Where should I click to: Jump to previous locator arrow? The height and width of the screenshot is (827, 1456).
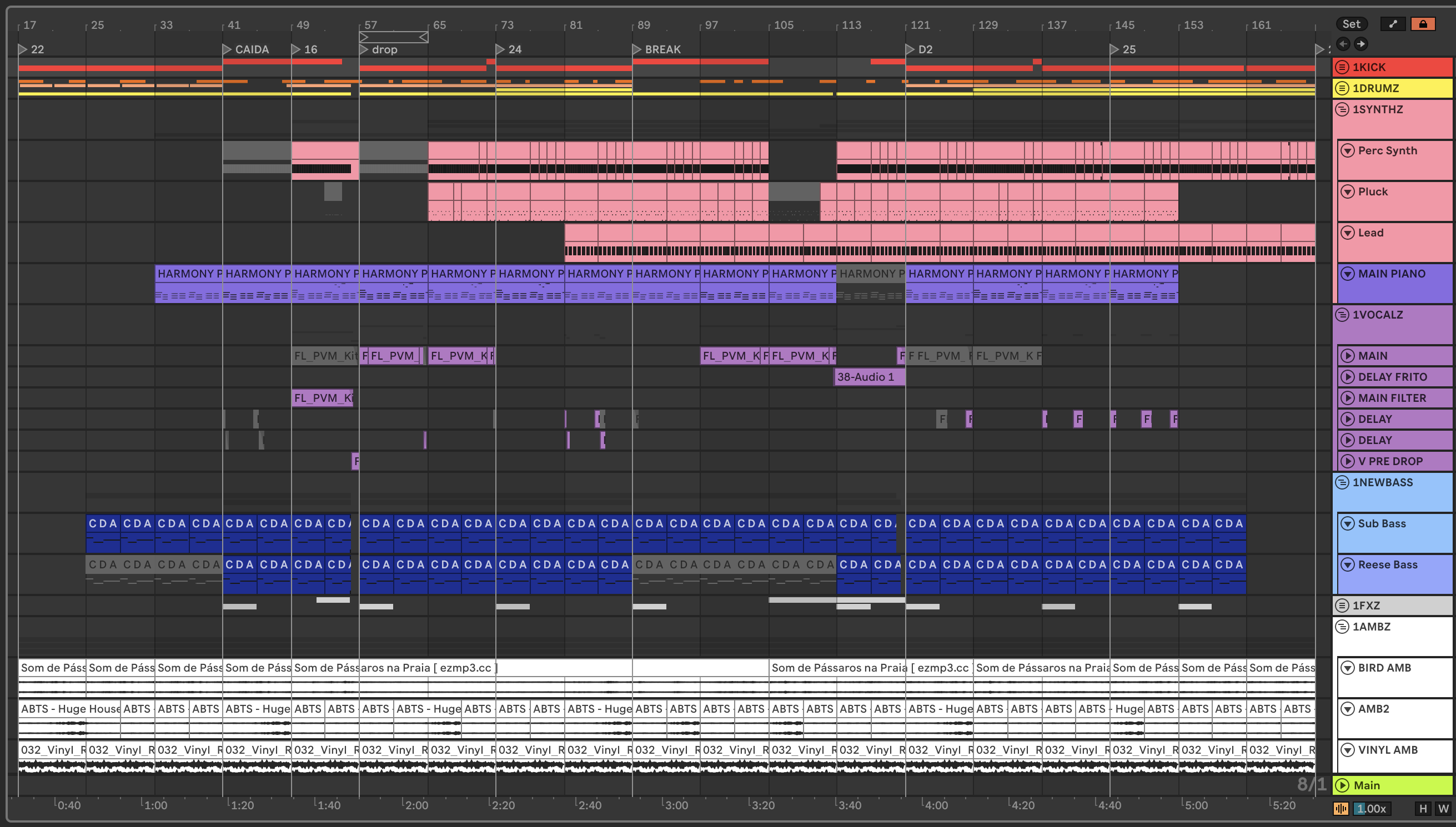click(1343, 44)
